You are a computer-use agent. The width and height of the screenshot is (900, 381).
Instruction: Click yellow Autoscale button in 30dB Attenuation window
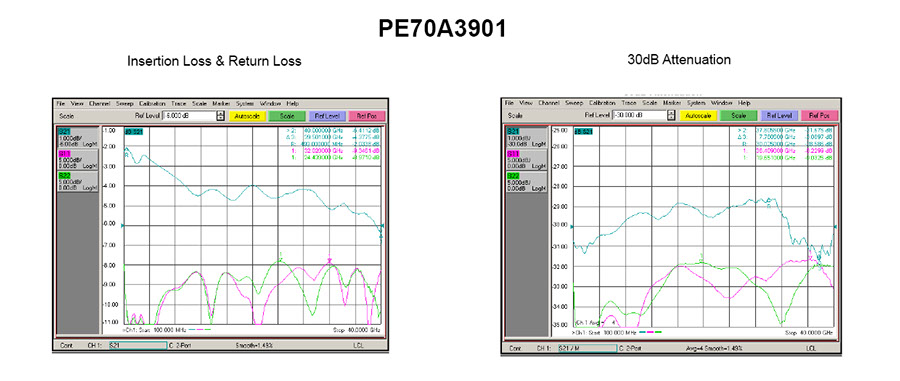coord(699,115)
